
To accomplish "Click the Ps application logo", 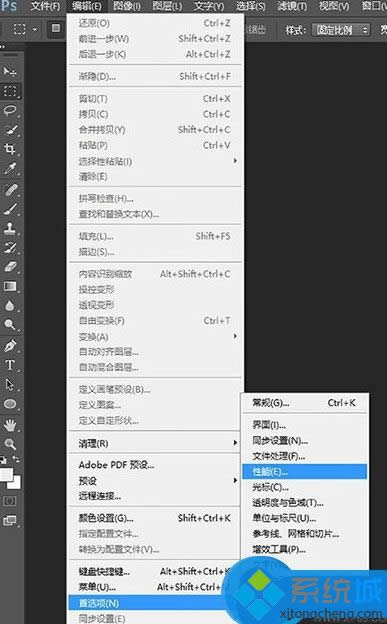I will (x=9, y=6).
